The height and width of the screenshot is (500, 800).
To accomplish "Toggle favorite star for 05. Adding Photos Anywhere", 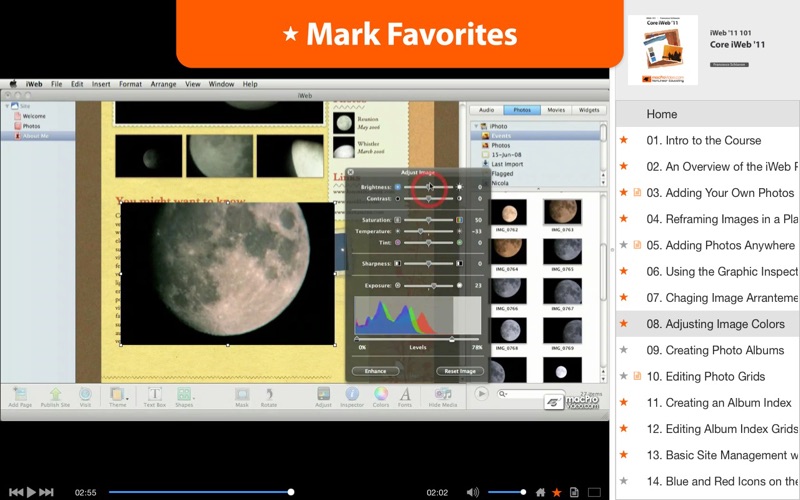I will click(623, 245).
